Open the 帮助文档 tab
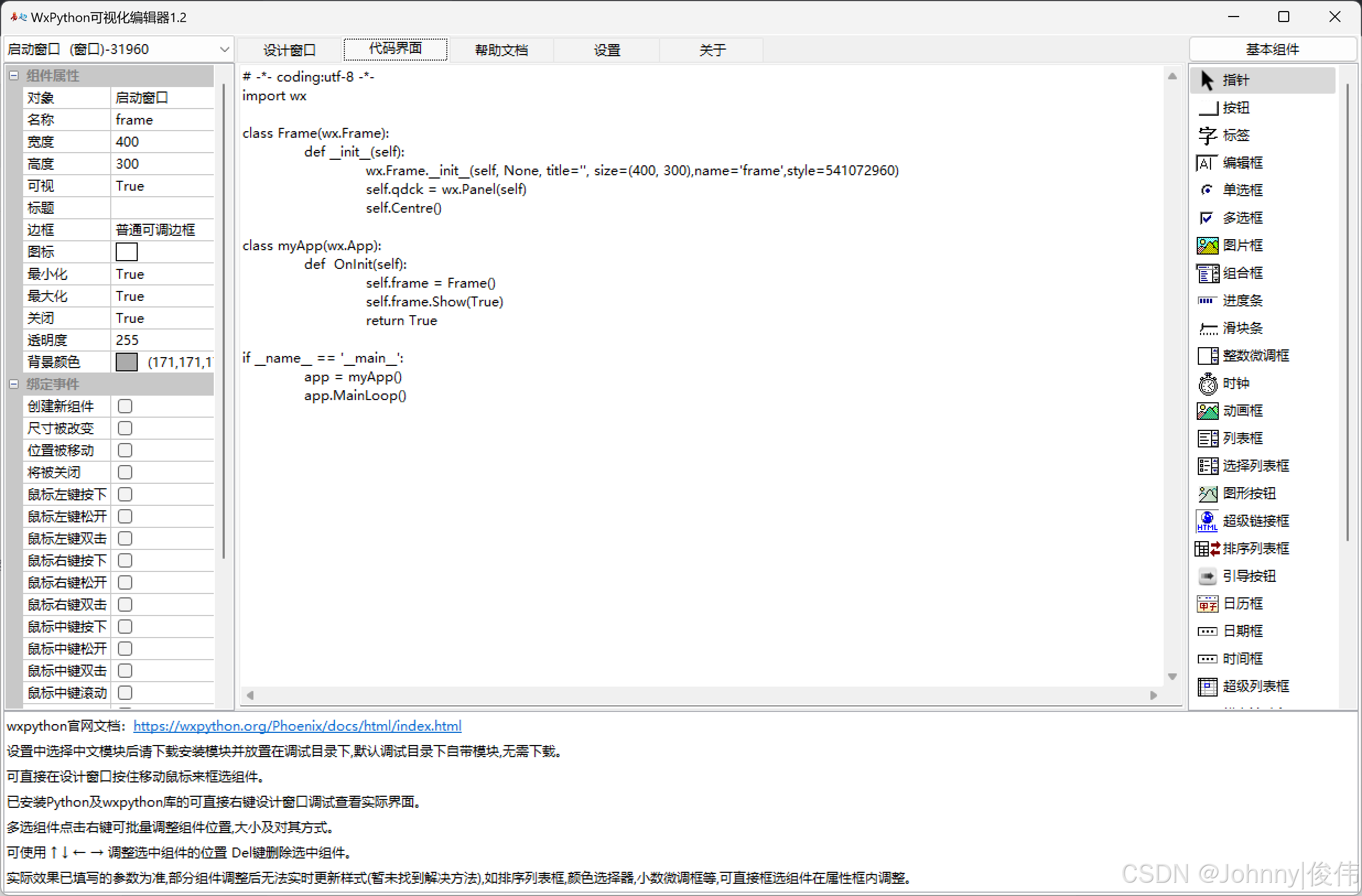The width and height of the screenshot is (1362, 896). point(501,50)
